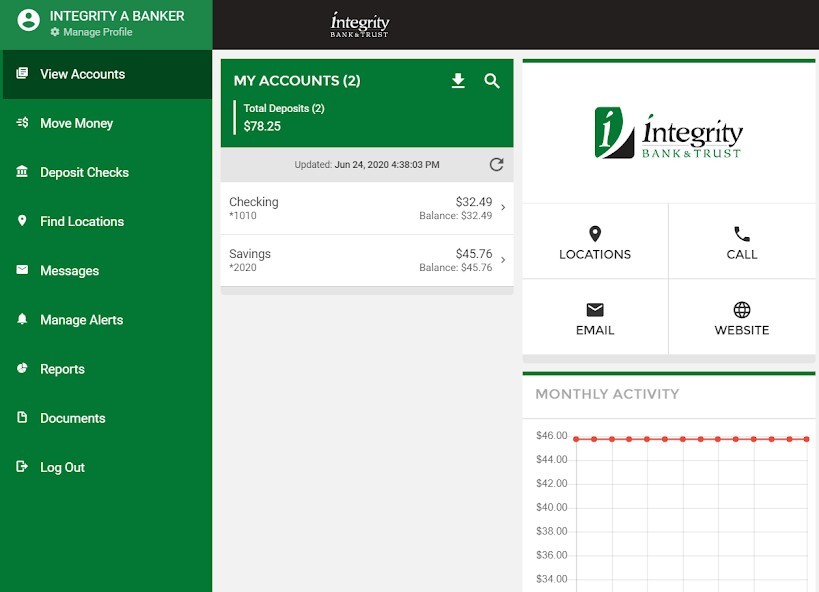This screenshot has width=819, height=592.
Task: Click the Find Locations pin icon
Action: 22,220
